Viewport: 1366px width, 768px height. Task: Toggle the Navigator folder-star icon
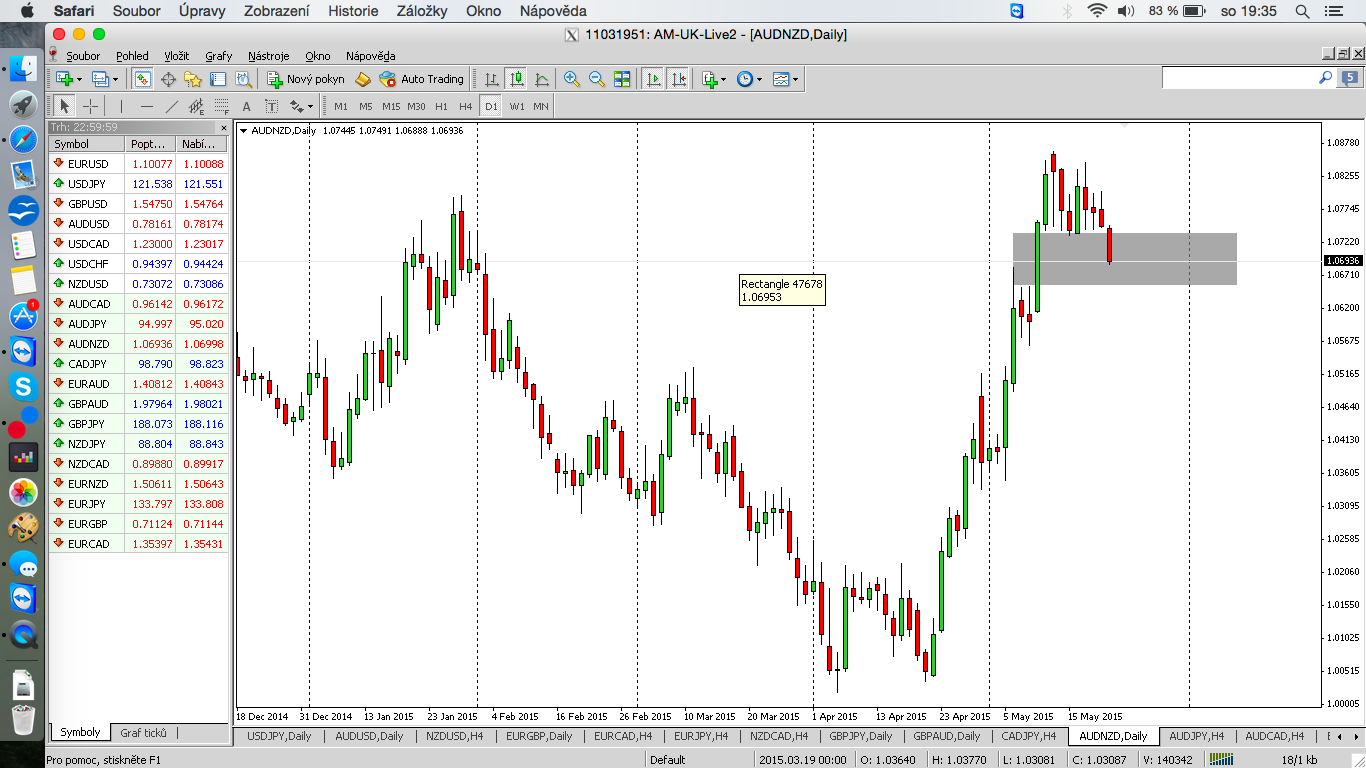click(x=193, y=79)
